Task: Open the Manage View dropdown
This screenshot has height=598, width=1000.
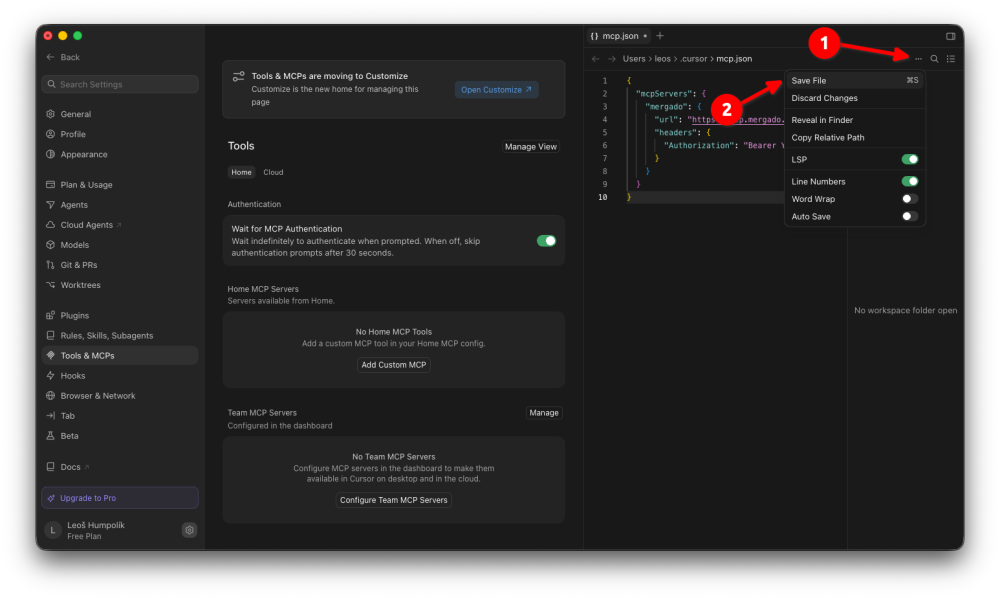Action: point(531,147)
